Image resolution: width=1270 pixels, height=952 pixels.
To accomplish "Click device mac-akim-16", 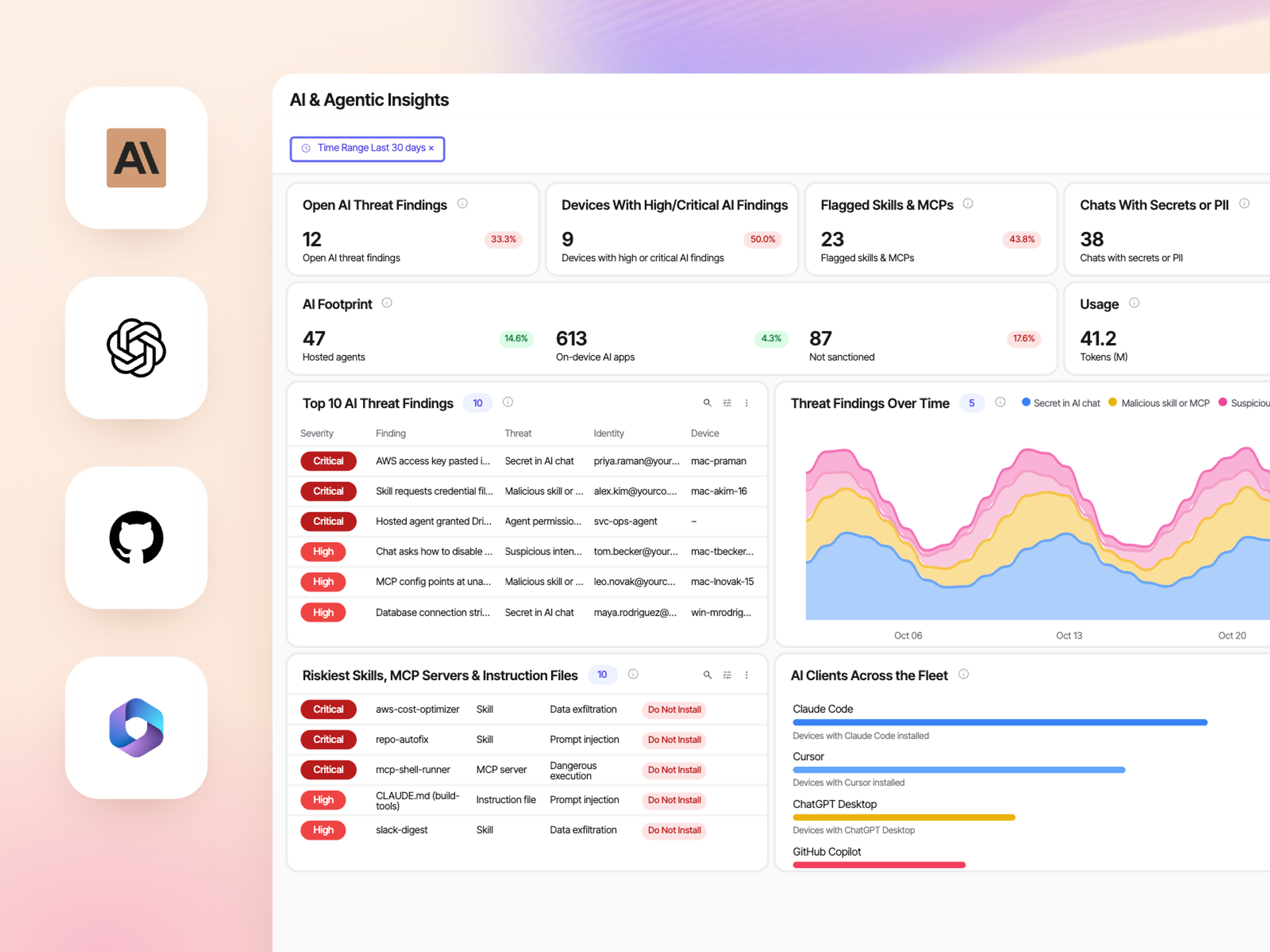I will pyautogui.click(x=718, y=491).
